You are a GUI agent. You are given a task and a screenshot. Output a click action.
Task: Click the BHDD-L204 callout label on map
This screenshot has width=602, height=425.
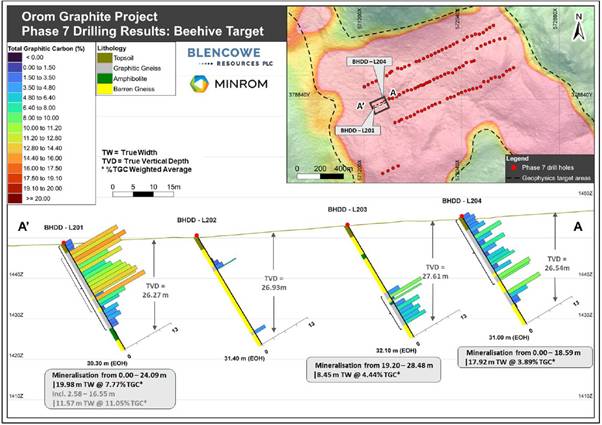point(366,61)
